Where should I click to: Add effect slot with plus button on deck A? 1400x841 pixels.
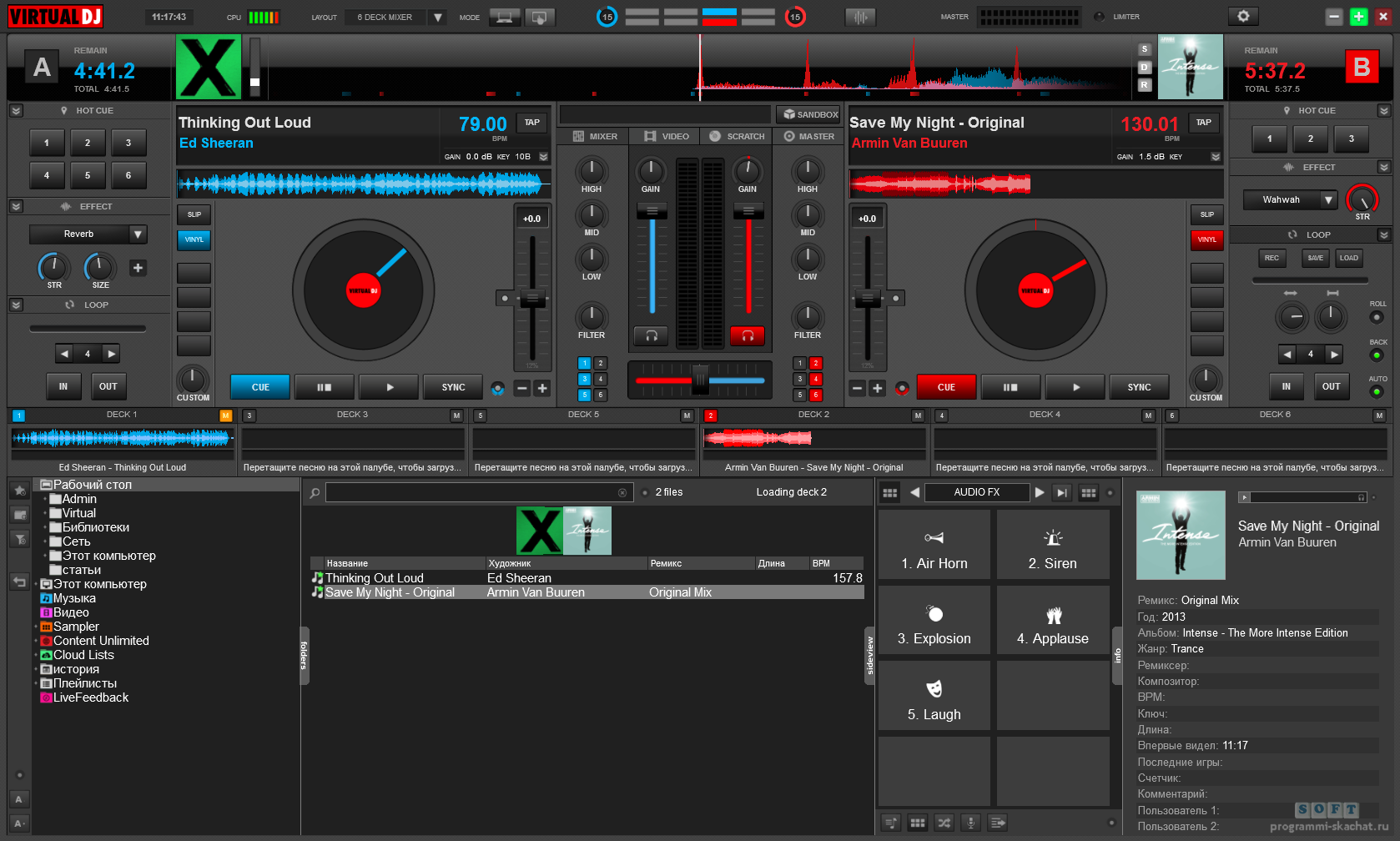tap(138, 268)
